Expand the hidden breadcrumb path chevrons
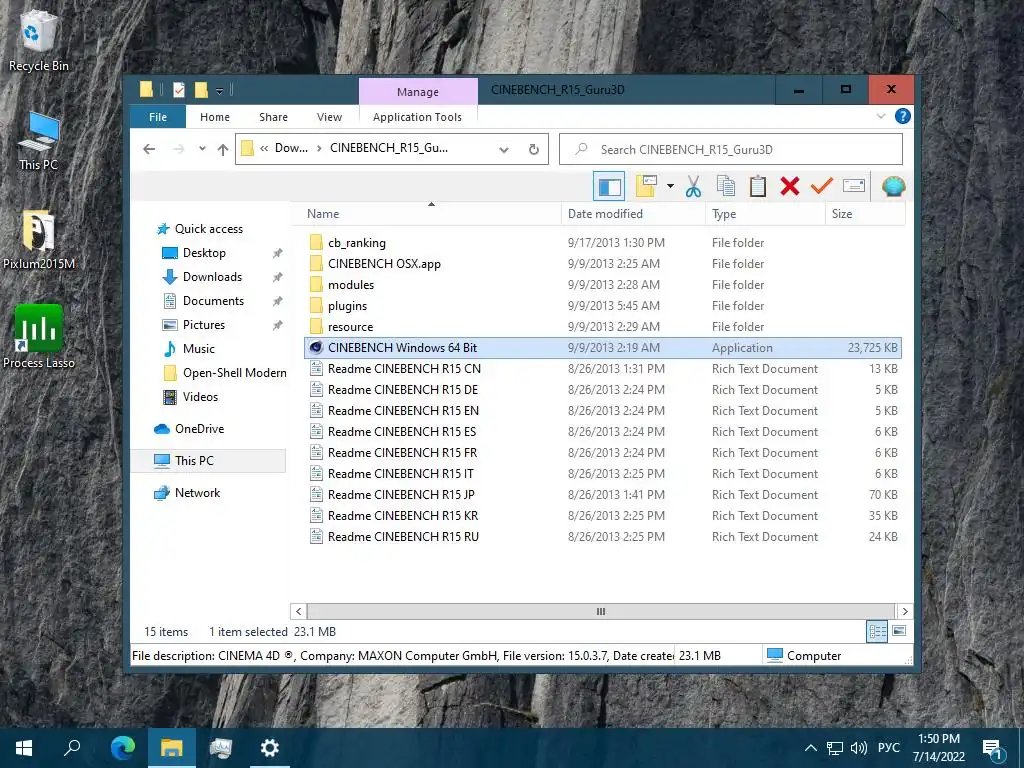The height and width of the screenshot is (768, 1024). (x=264, y=148)
